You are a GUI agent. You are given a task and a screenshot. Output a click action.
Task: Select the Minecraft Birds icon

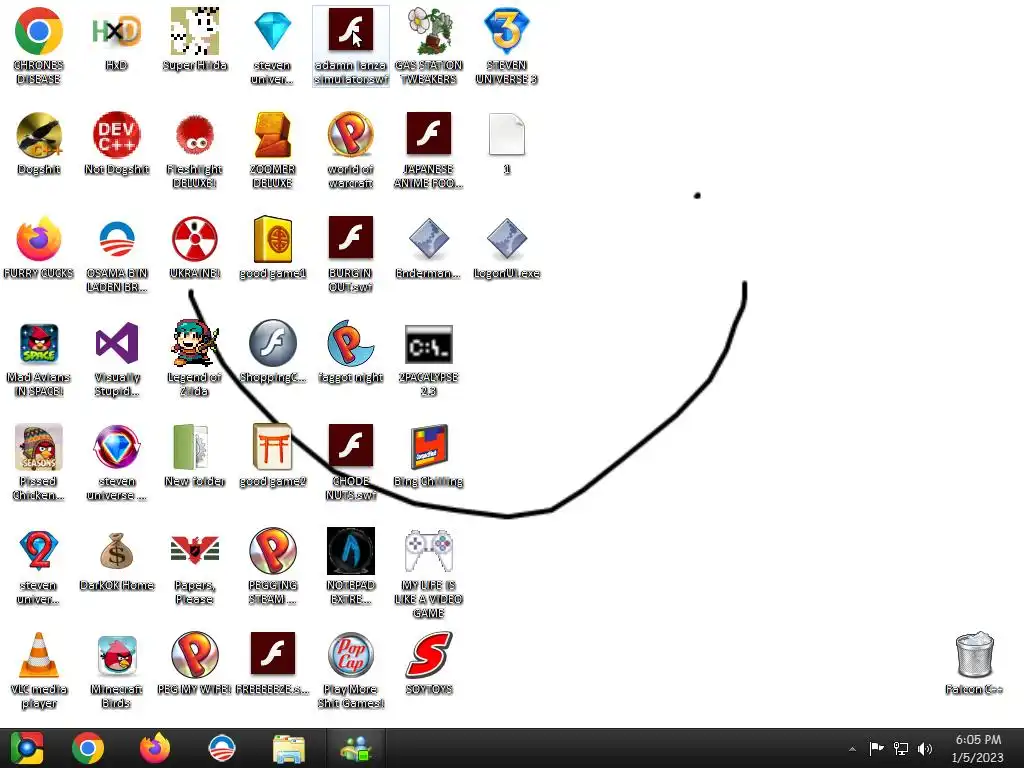[x=116, y=655]
